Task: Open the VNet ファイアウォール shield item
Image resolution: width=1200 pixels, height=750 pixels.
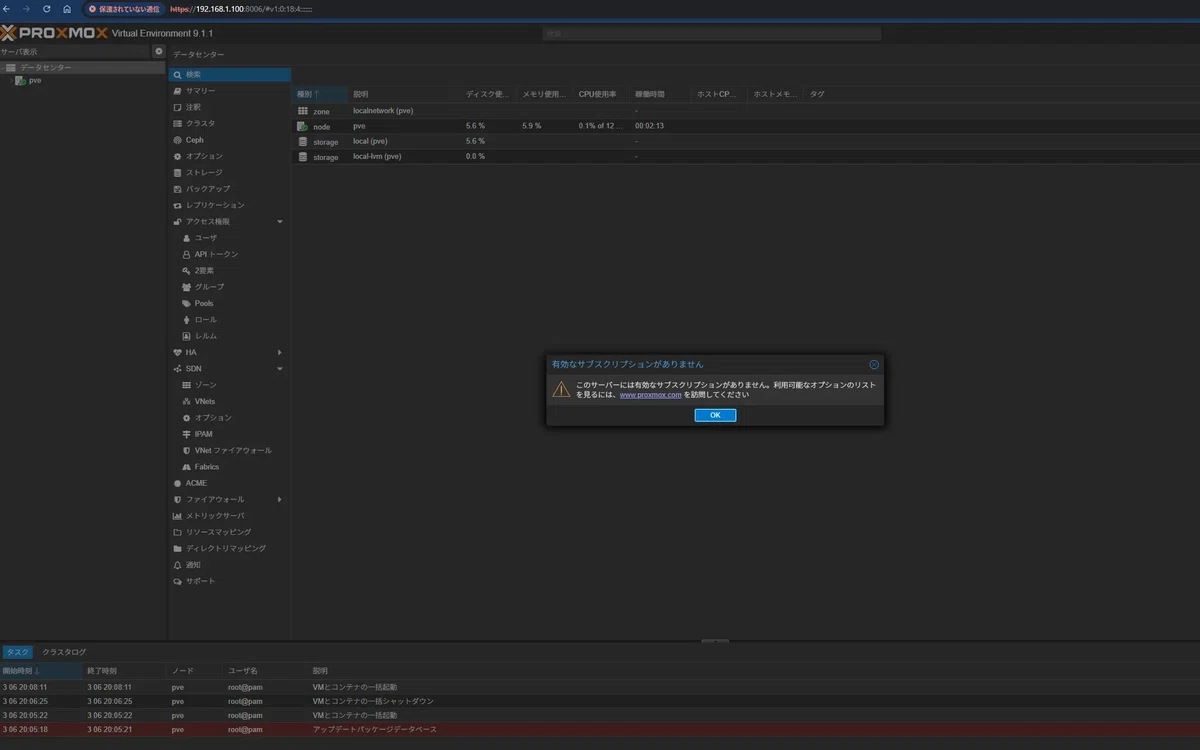Action: 230,450
